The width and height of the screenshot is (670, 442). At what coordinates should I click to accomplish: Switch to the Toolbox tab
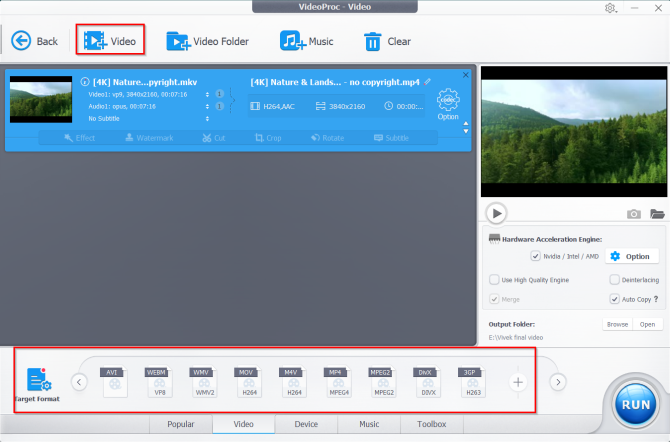coord(432,424)
